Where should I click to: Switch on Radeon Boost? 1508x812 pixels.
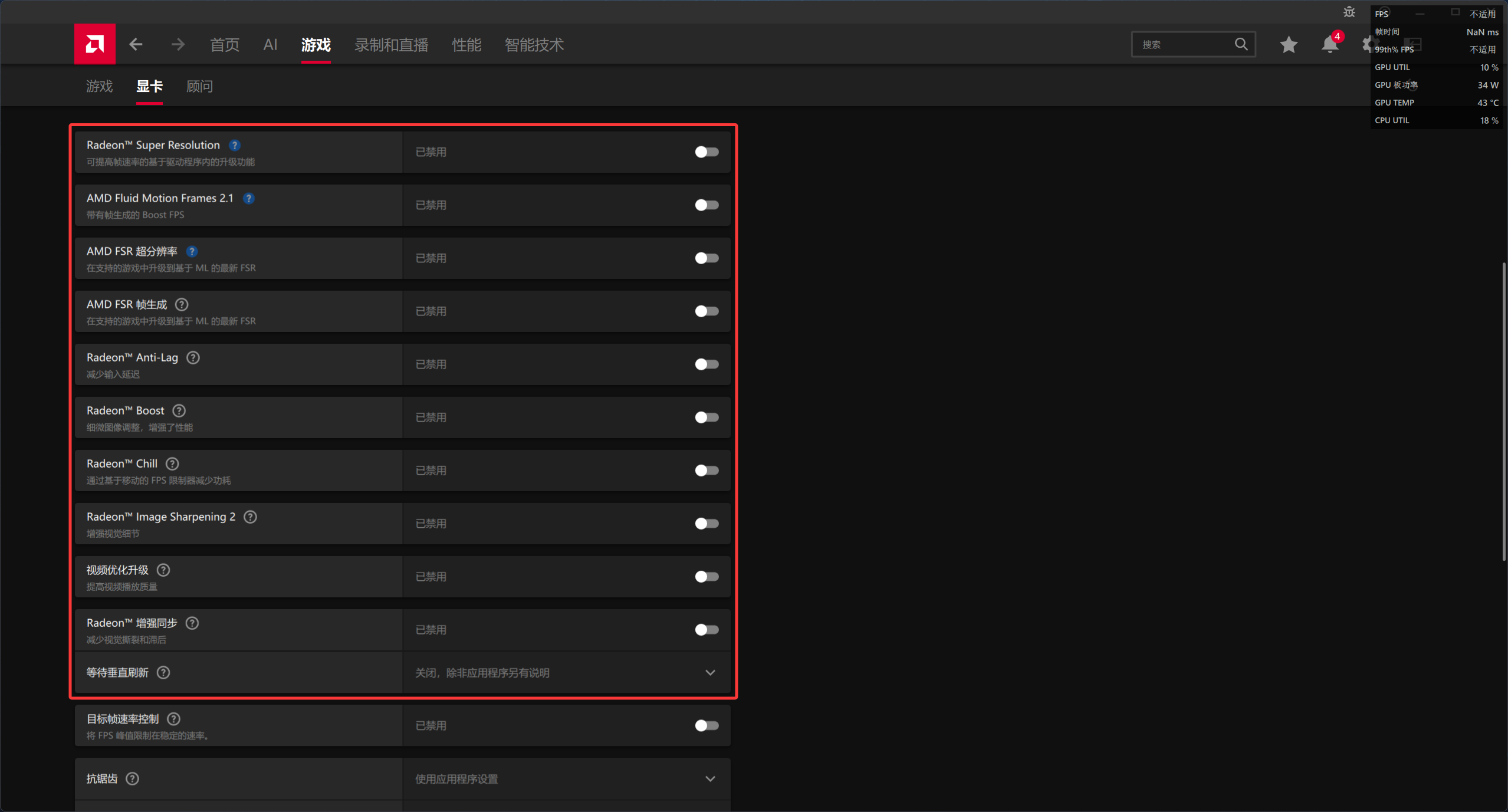coord(707,417)
